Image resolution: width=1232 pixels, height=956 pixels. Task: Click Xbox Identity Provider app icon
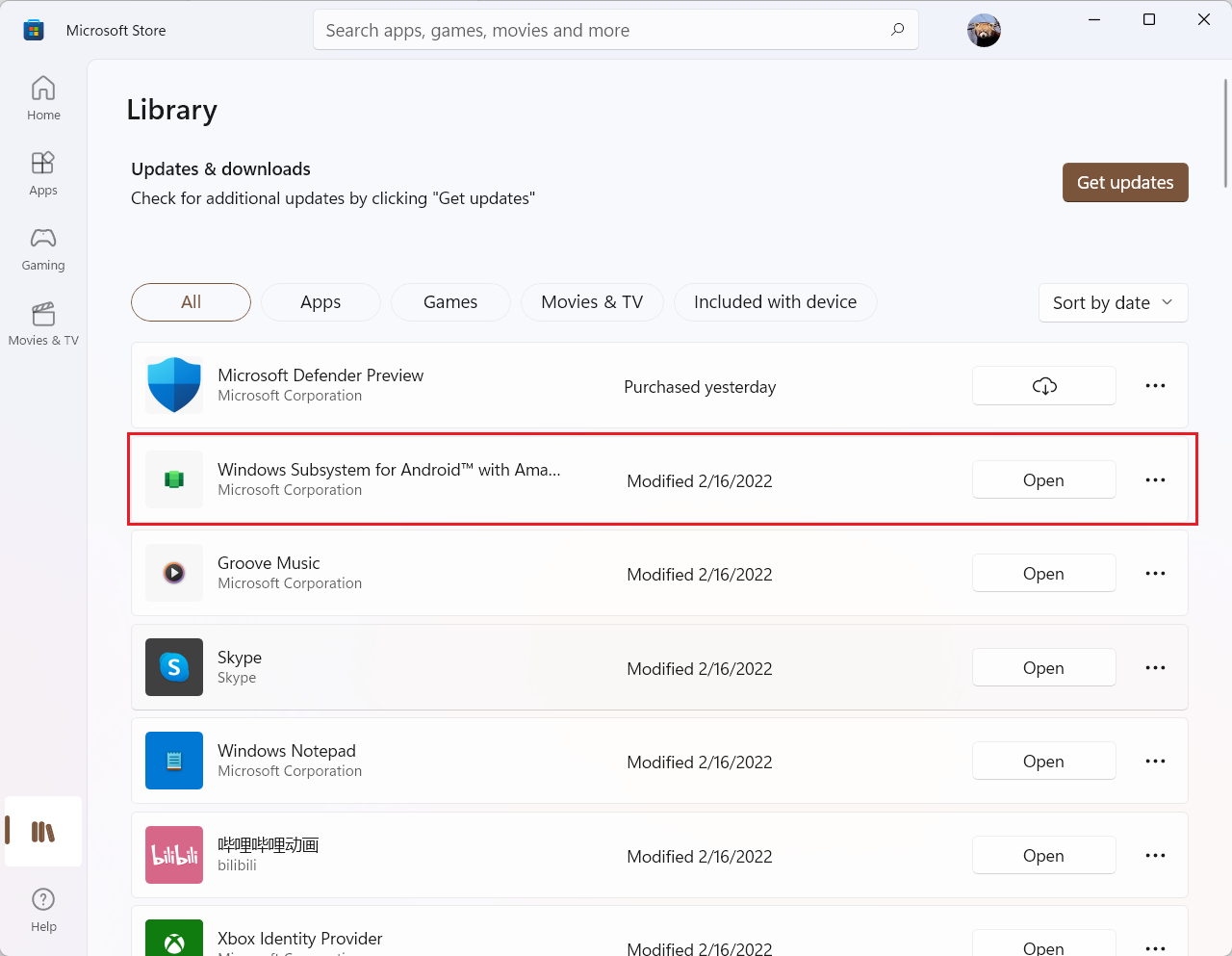click(174, 938)
